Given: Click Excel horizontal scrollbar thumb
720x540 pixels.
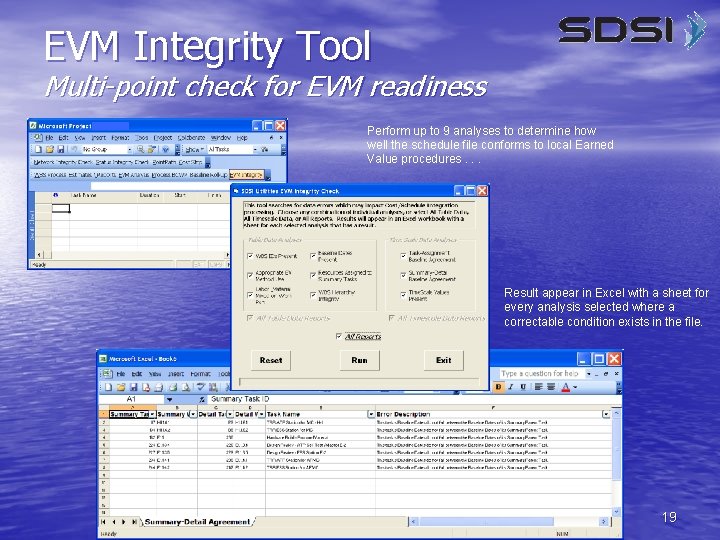Looking at the screenshot, I should pos(487,522).
